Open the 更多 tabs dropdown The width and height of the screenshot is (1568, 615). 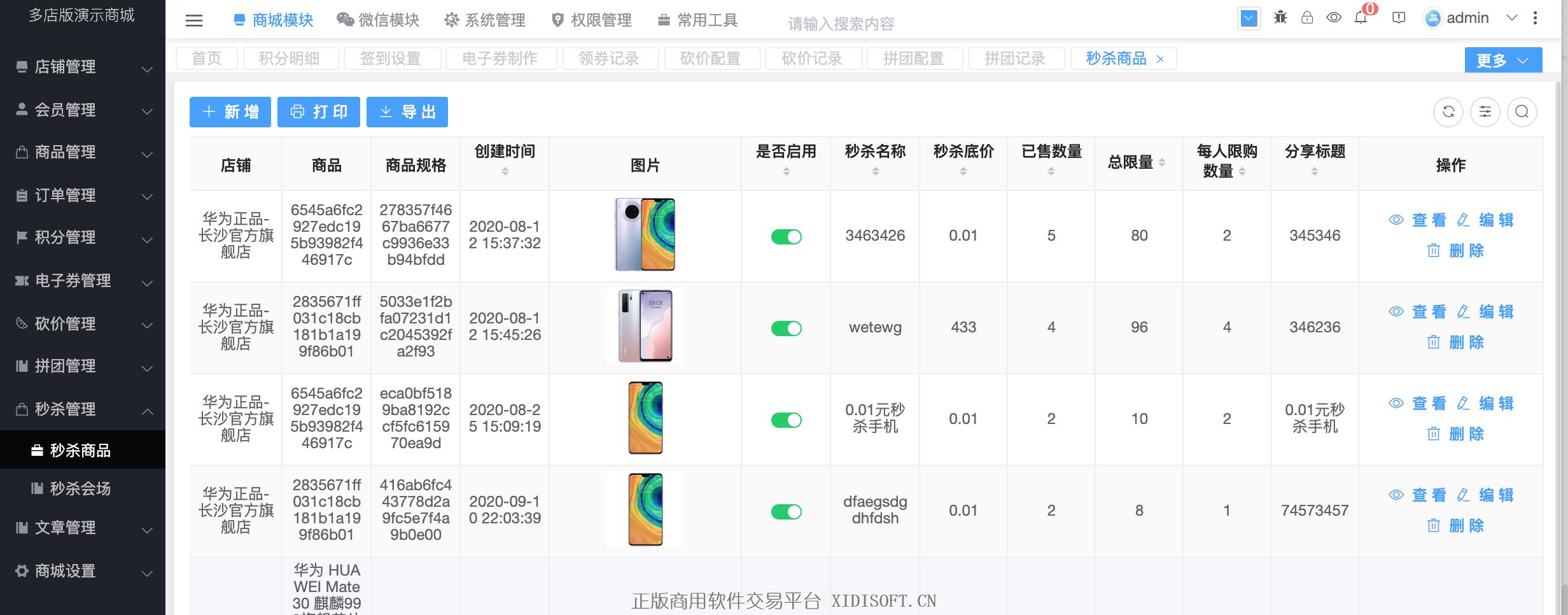point(1503,60)
